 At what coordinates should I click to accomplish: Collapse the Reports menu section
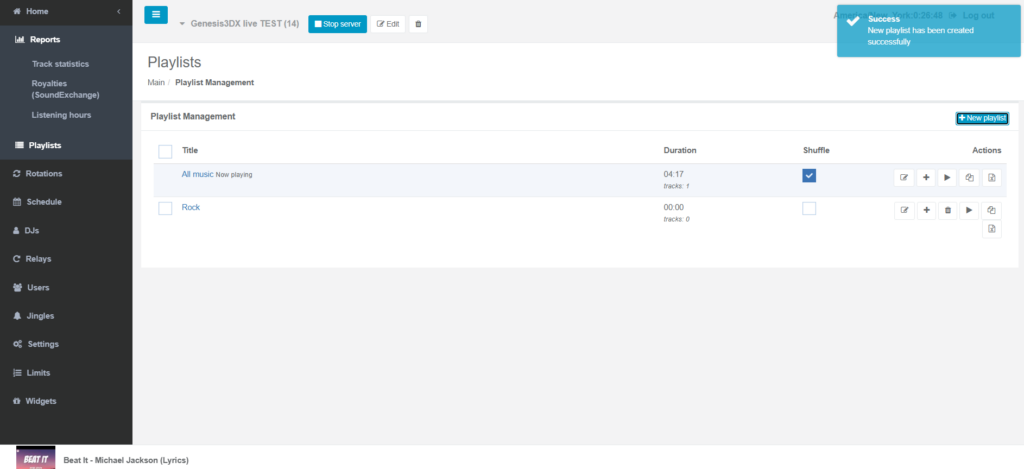point(45,40)
